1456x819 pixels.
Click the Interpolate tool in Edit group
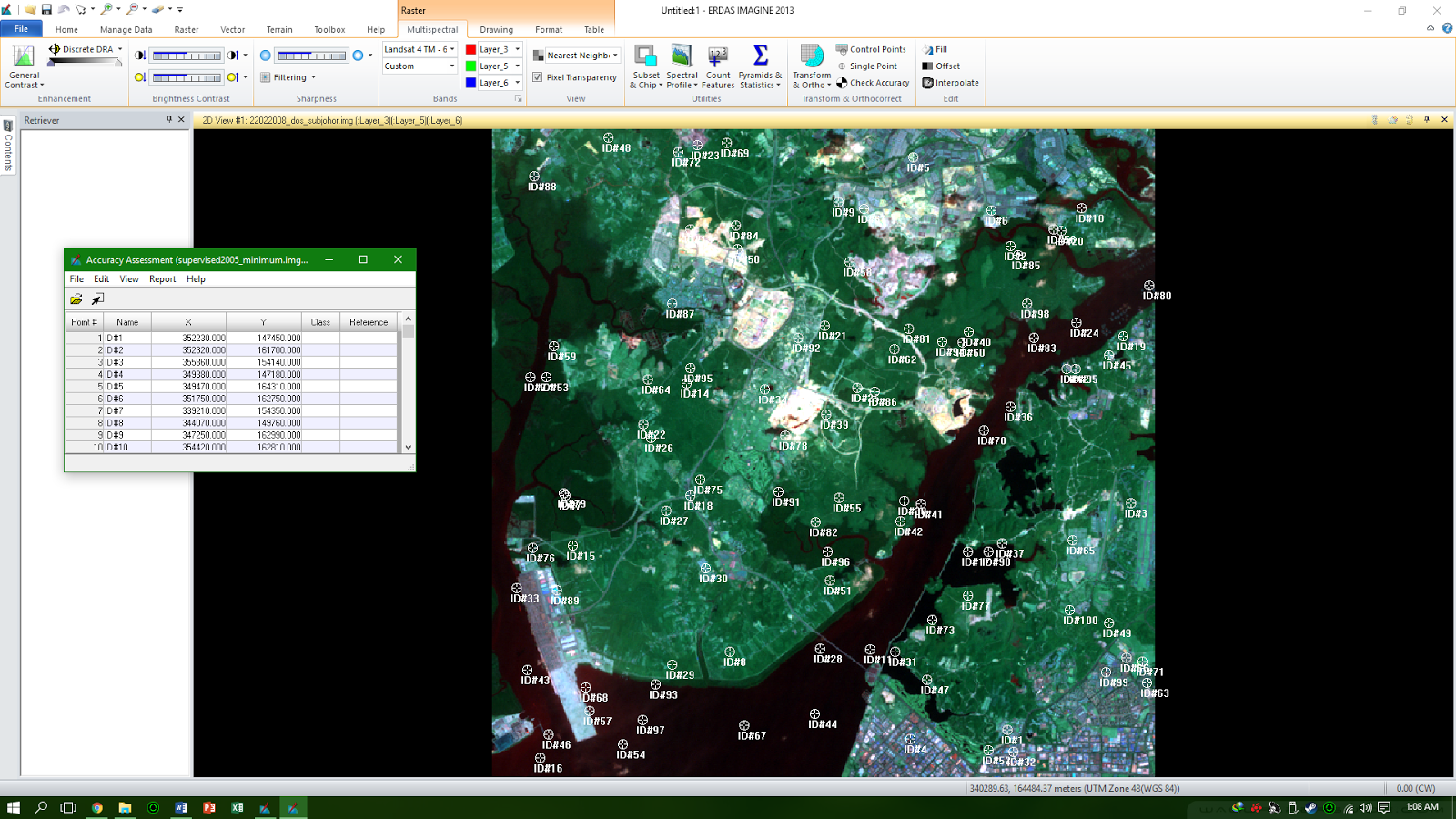(x=951, y=82)
